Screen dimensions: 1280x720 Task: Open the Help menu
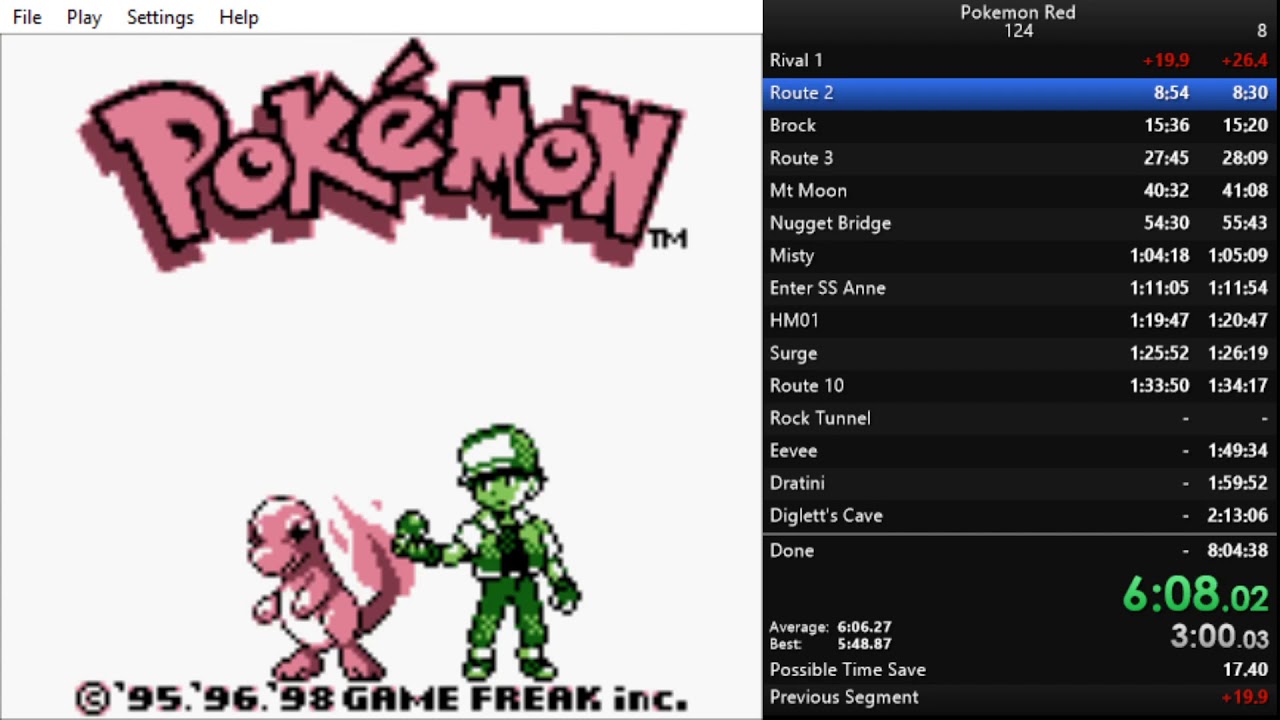(239, 17)
